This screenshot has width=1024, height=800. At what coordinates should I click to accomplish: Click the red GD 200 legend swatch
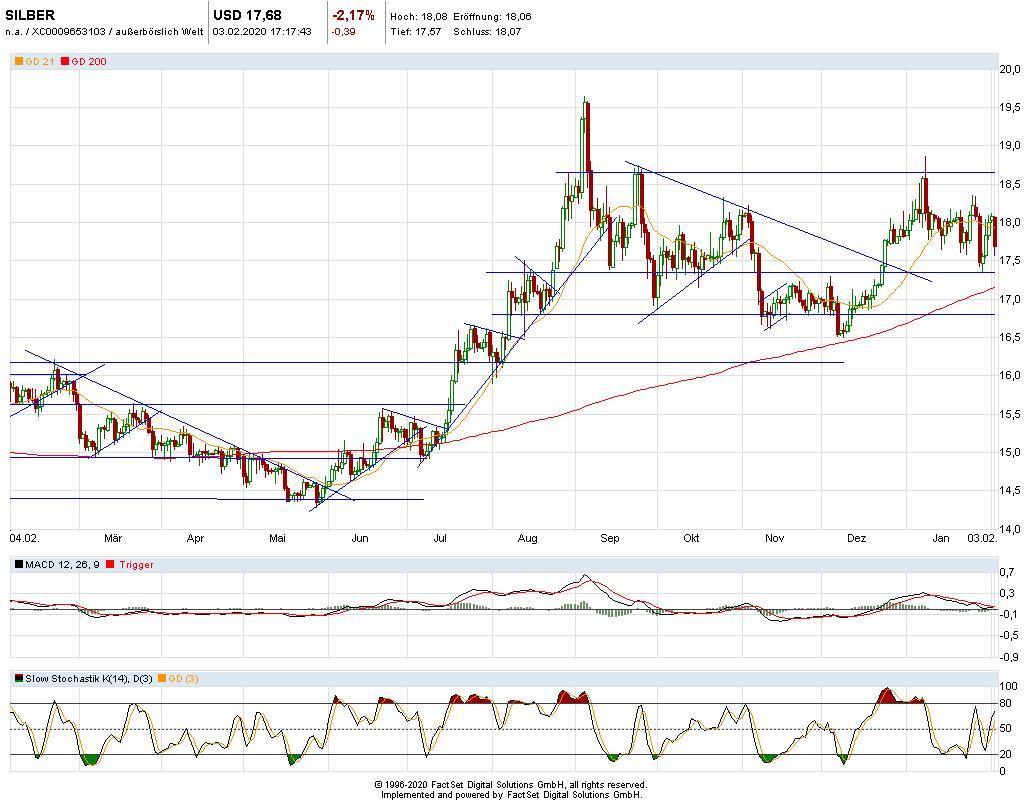(x=65, y=62)
